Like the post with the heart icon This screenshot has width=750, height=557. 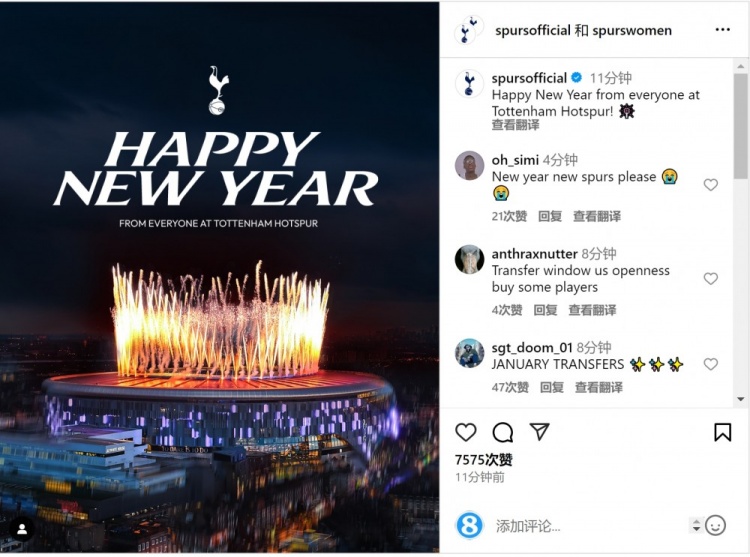tap(465, 432)
